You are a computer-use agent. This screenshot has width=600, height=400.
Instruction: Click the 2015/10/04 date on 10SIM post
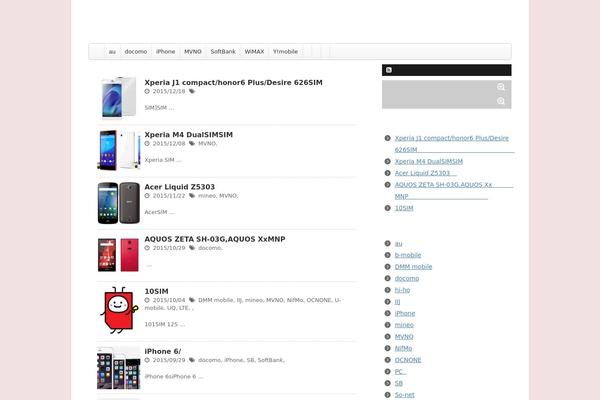coord(169,300)
